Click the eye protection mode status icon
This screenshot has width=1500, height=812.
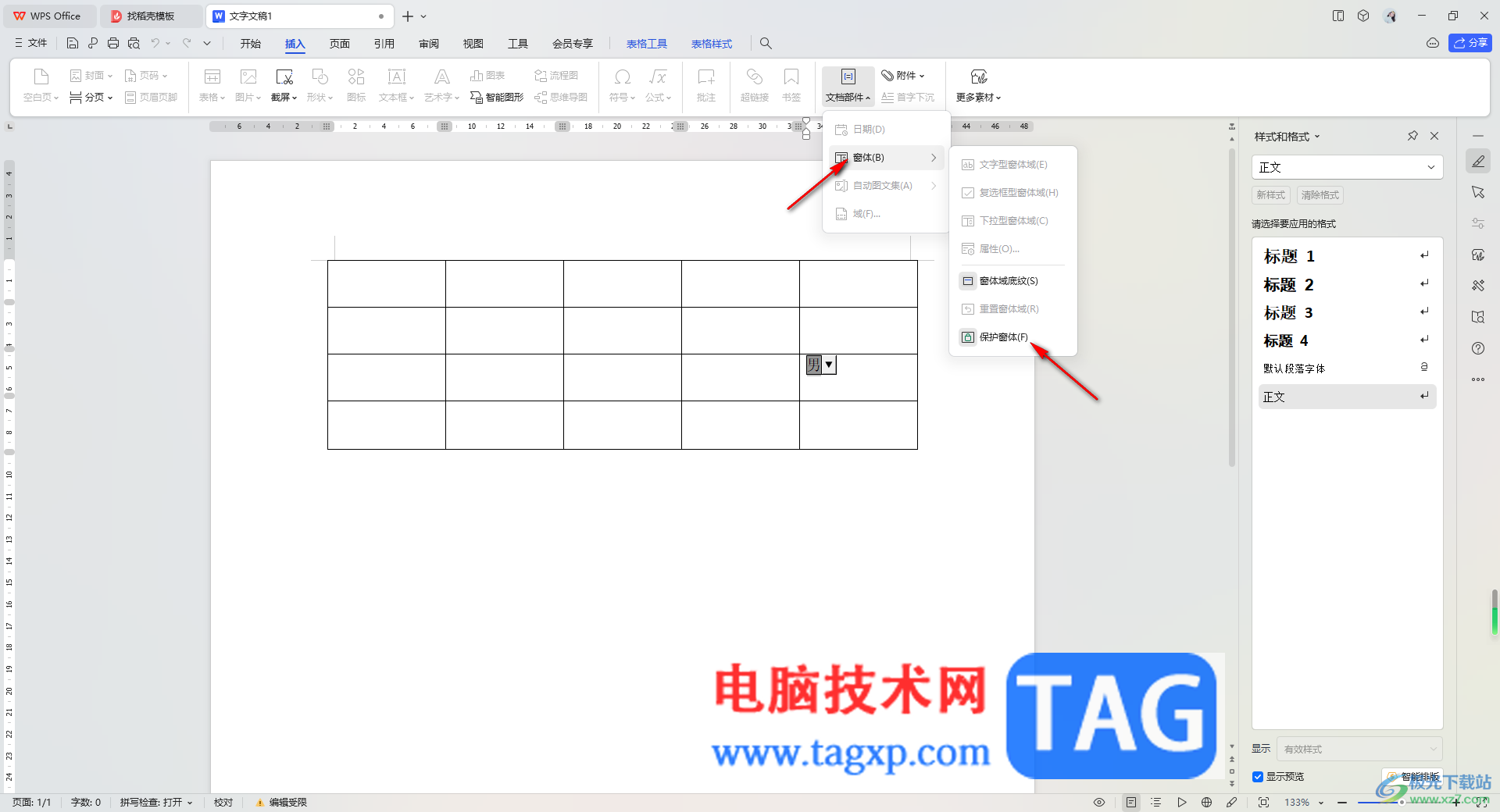pyautogui.click(x=1099, y=803)
